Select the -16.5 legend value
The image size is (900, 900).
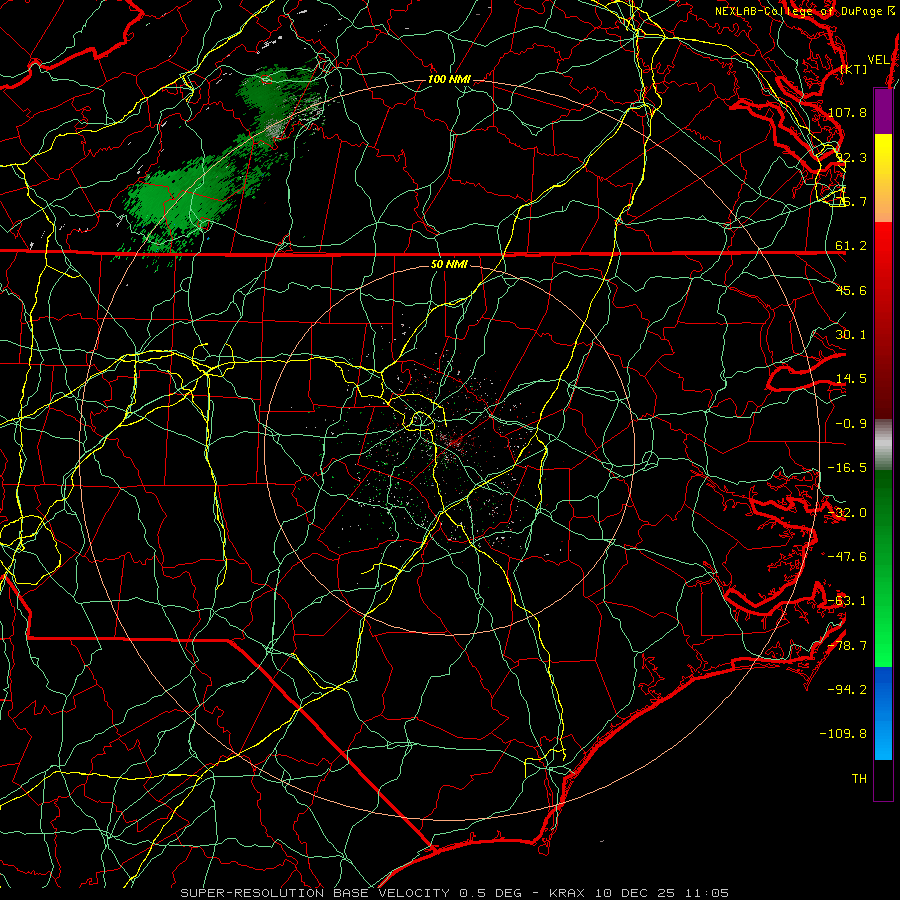(x=847, y=468)
